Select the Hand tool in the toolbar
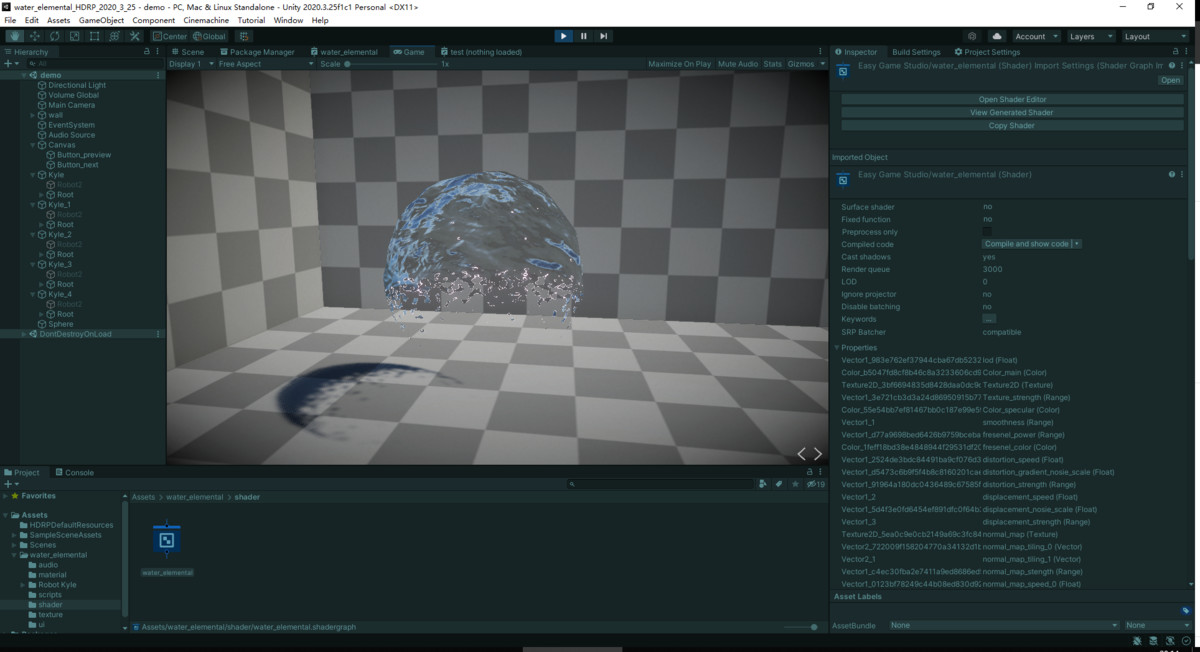Viewport: 1200px width, 652px height. pos(14,36)
